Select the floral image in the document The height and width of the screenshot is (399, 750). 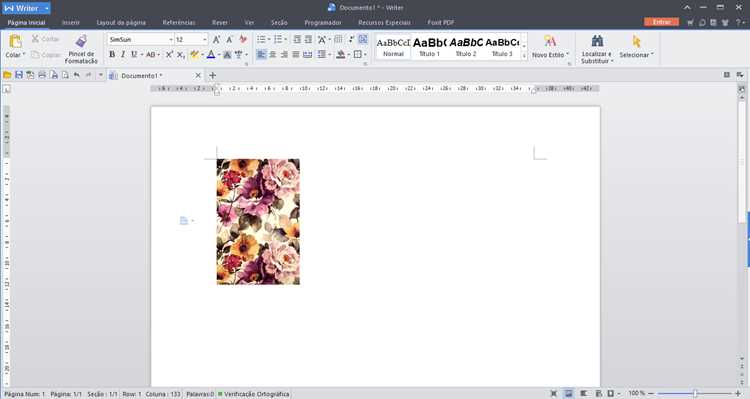(x=258, y=222)
